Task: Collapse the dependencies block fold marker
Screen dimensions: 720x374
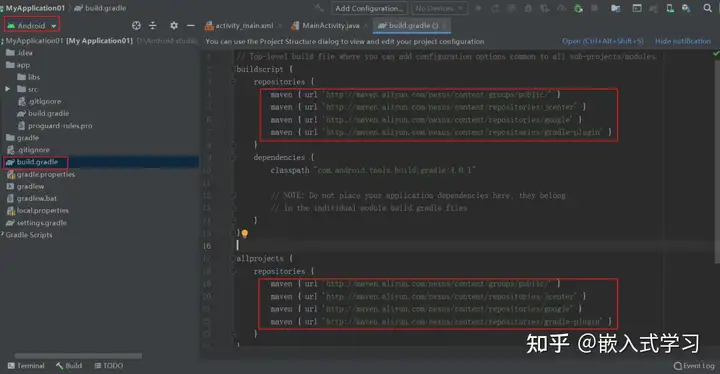Action: click(233, 157)
